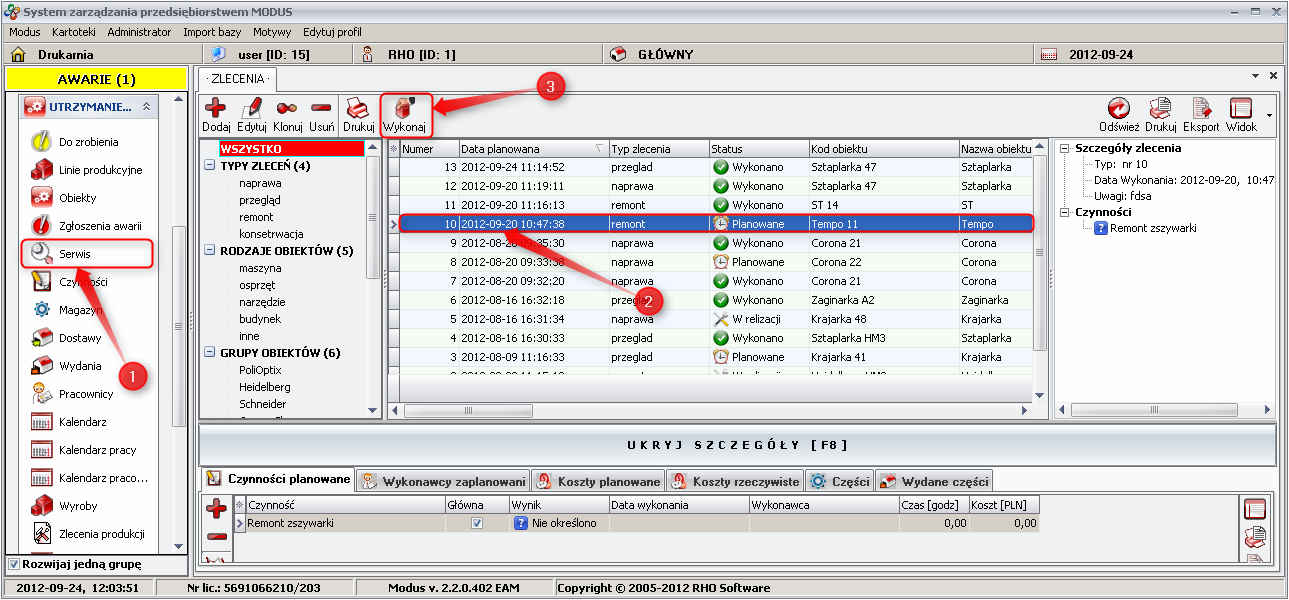Collapse Szczegóły zlecenia in details panel
Viewport: 1289px width, 600px height.
click(1065, 149)
